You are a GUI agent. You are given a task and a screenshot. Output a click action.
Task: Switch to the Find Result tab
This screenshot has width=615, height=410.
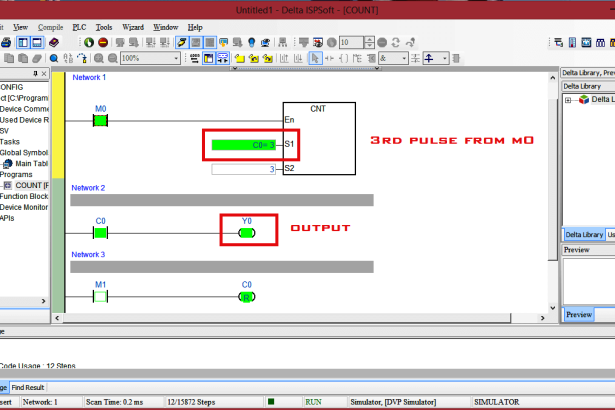pos(28,388)
